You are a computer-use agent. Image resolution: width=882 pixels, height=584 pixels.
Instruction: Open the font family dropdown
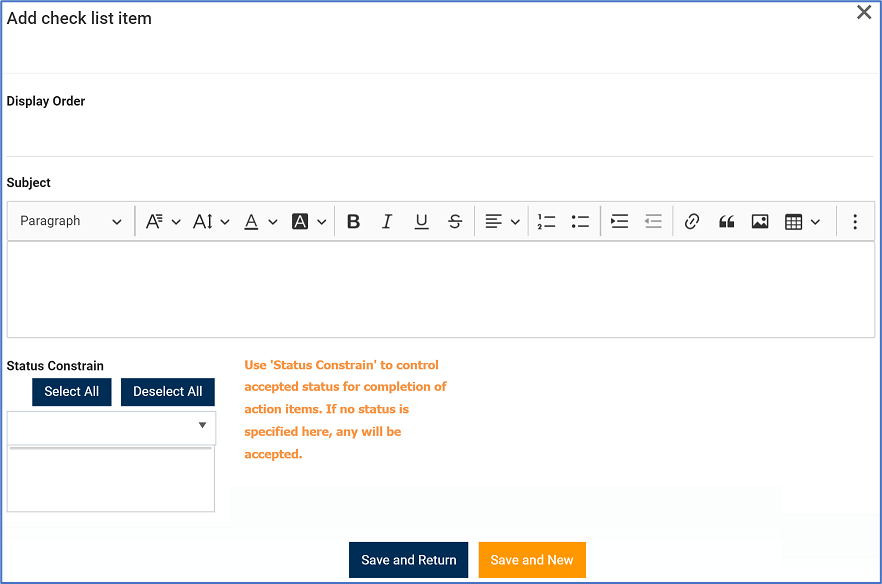pyautogui.click(x=163, y=222)
